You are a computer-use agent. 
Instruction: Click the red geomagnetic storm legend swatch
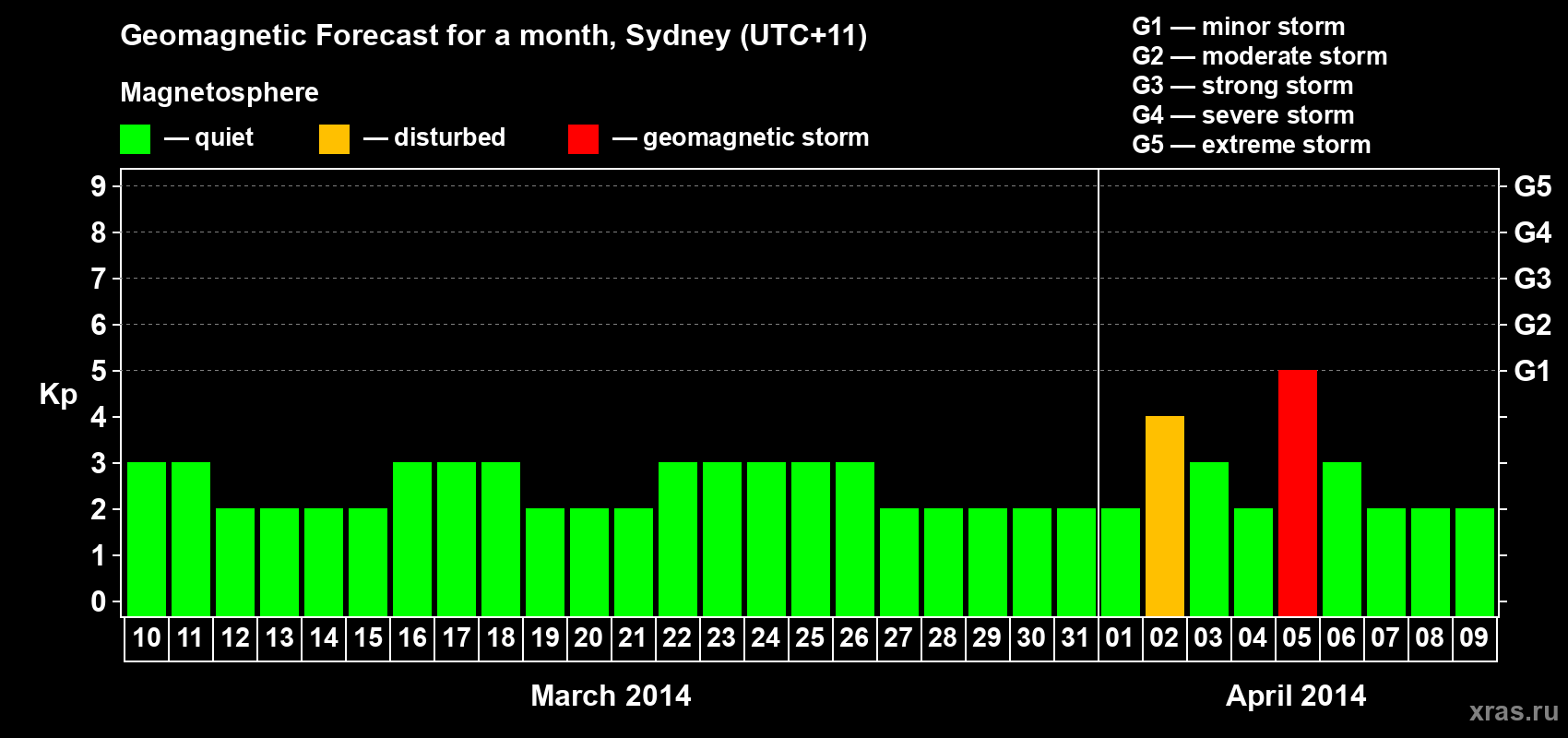(583, 139)
